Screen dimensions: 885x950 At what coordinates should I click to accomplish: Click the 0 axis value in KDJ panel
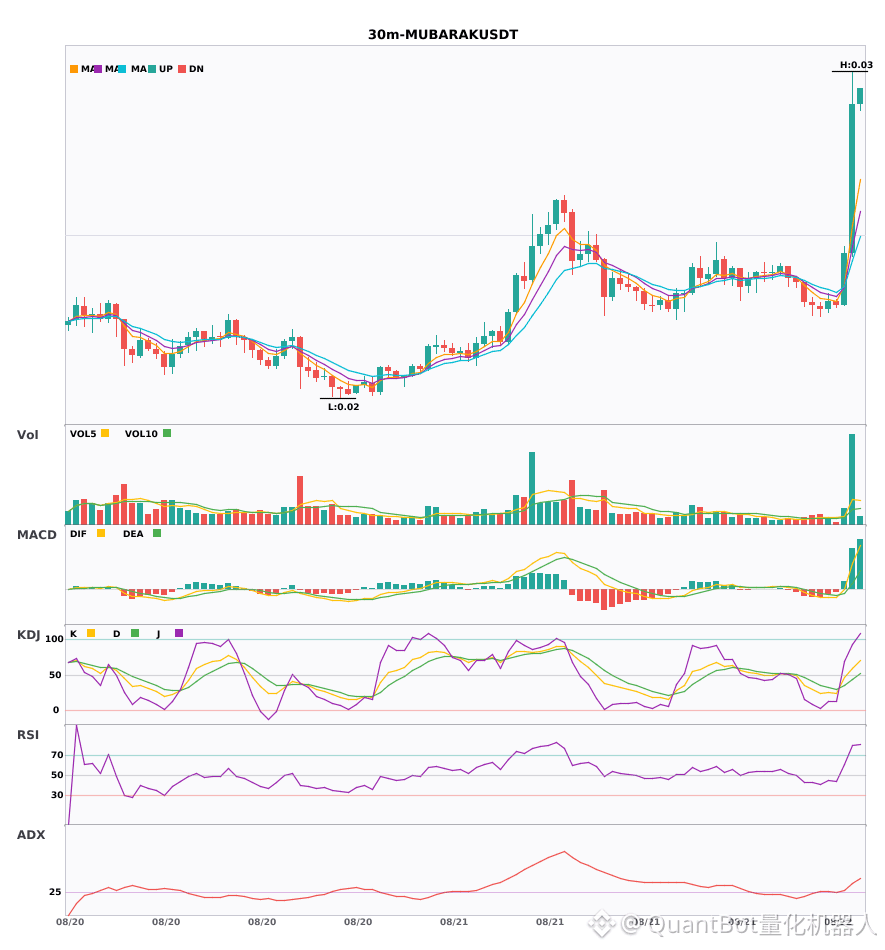[56, 710]
